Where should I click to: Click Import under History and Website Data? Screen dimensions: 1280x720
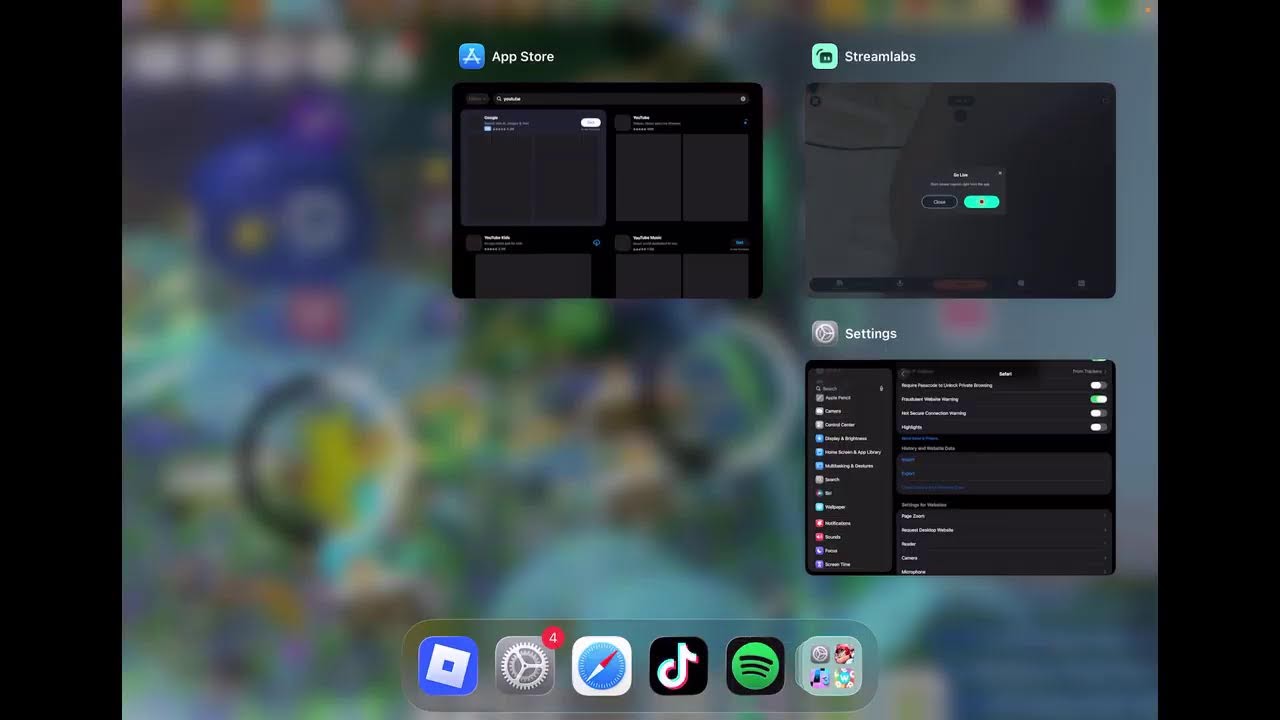coord(908,460)
